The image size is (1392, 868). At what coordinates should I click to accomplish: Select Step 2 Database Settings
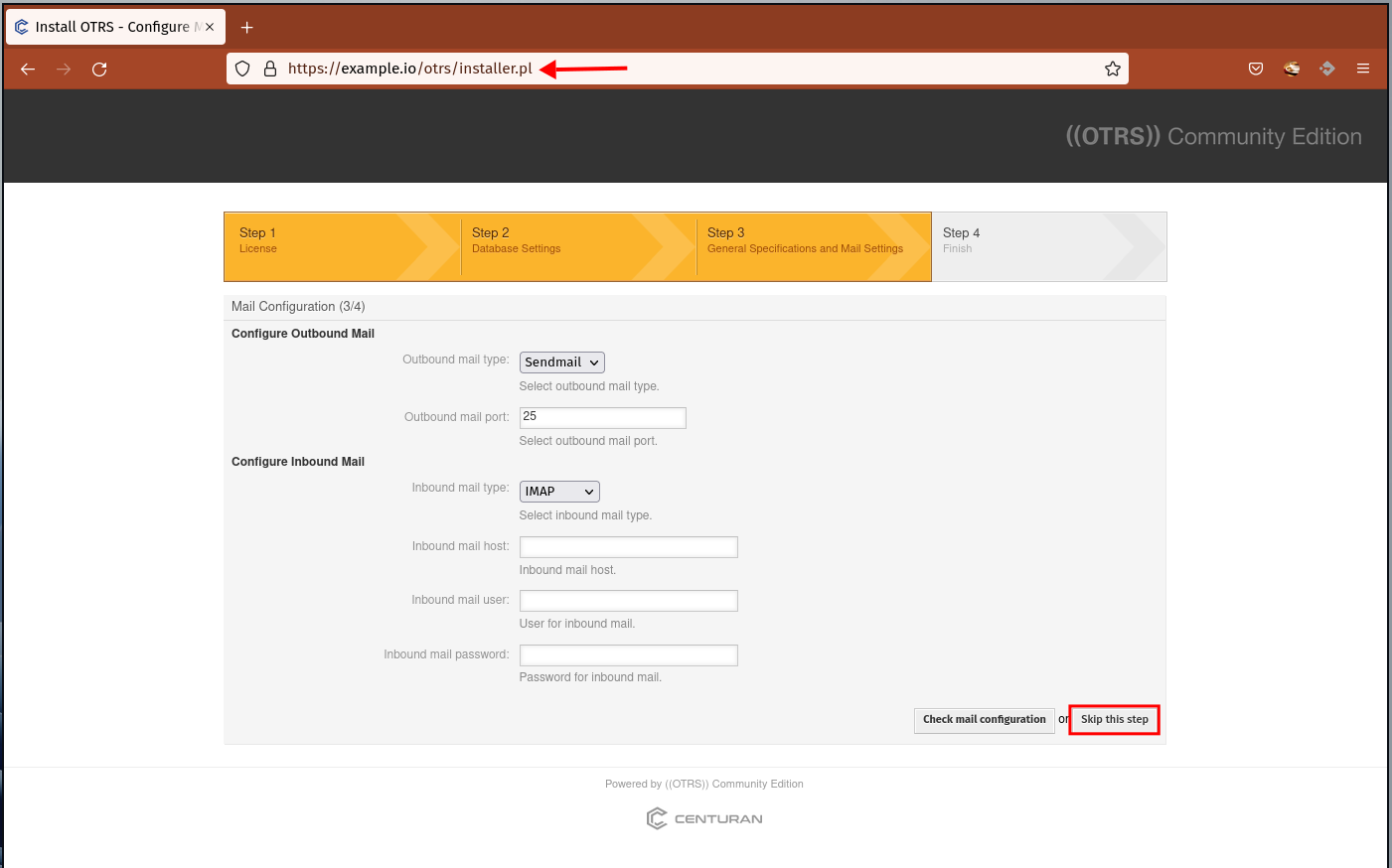click(578, 246)
